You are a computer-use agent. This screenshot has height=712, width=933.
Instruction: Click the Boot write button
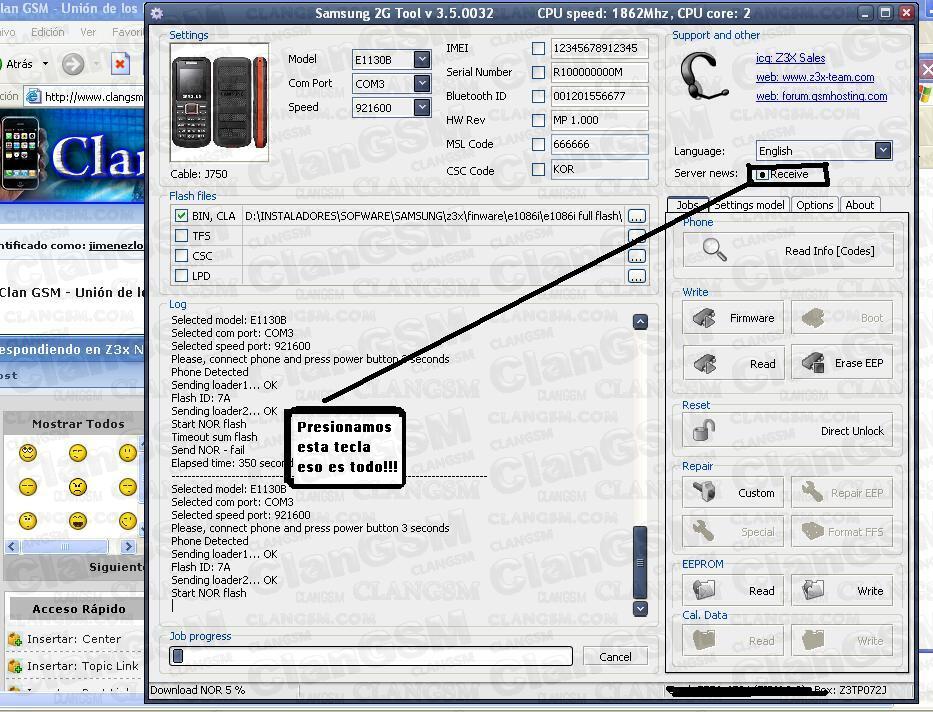(x=842, y=318)
